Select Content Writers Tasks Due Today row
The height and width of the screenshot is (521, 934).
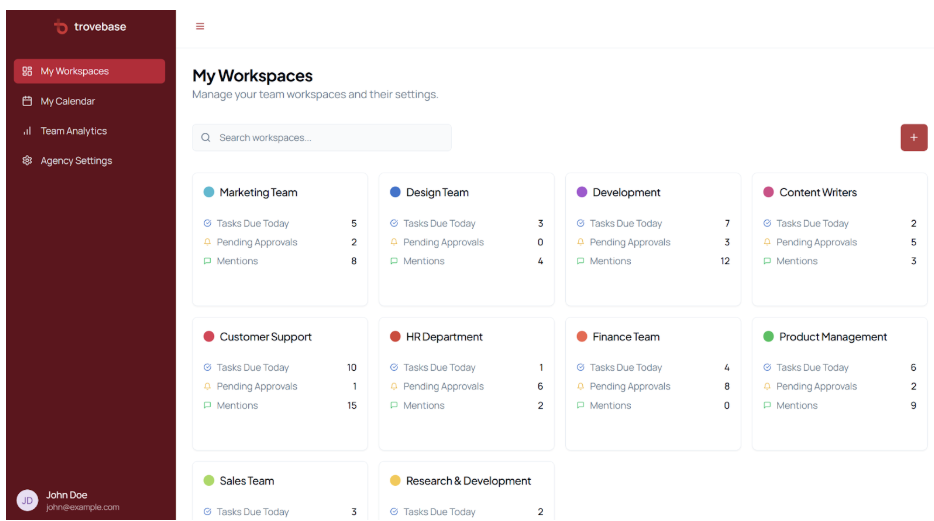pos(840,223)
